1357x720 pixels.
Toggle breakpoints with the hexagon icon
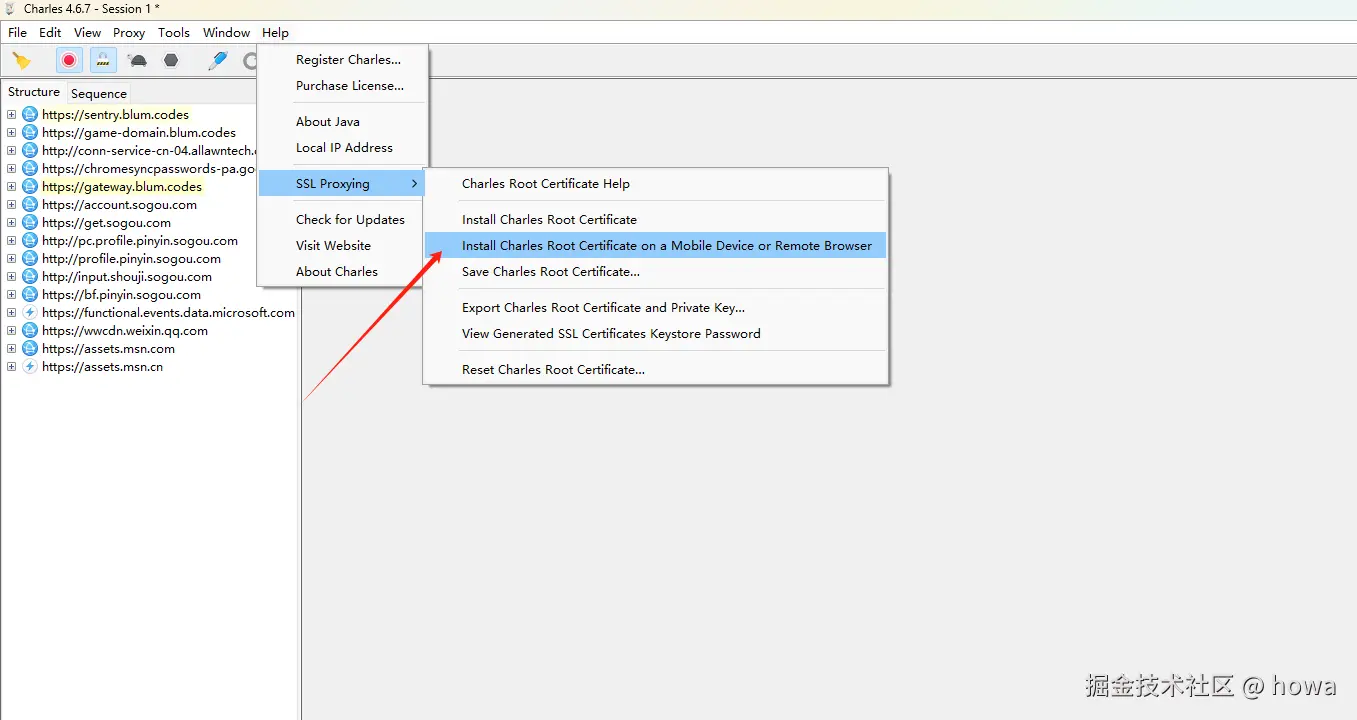[171, 60]
